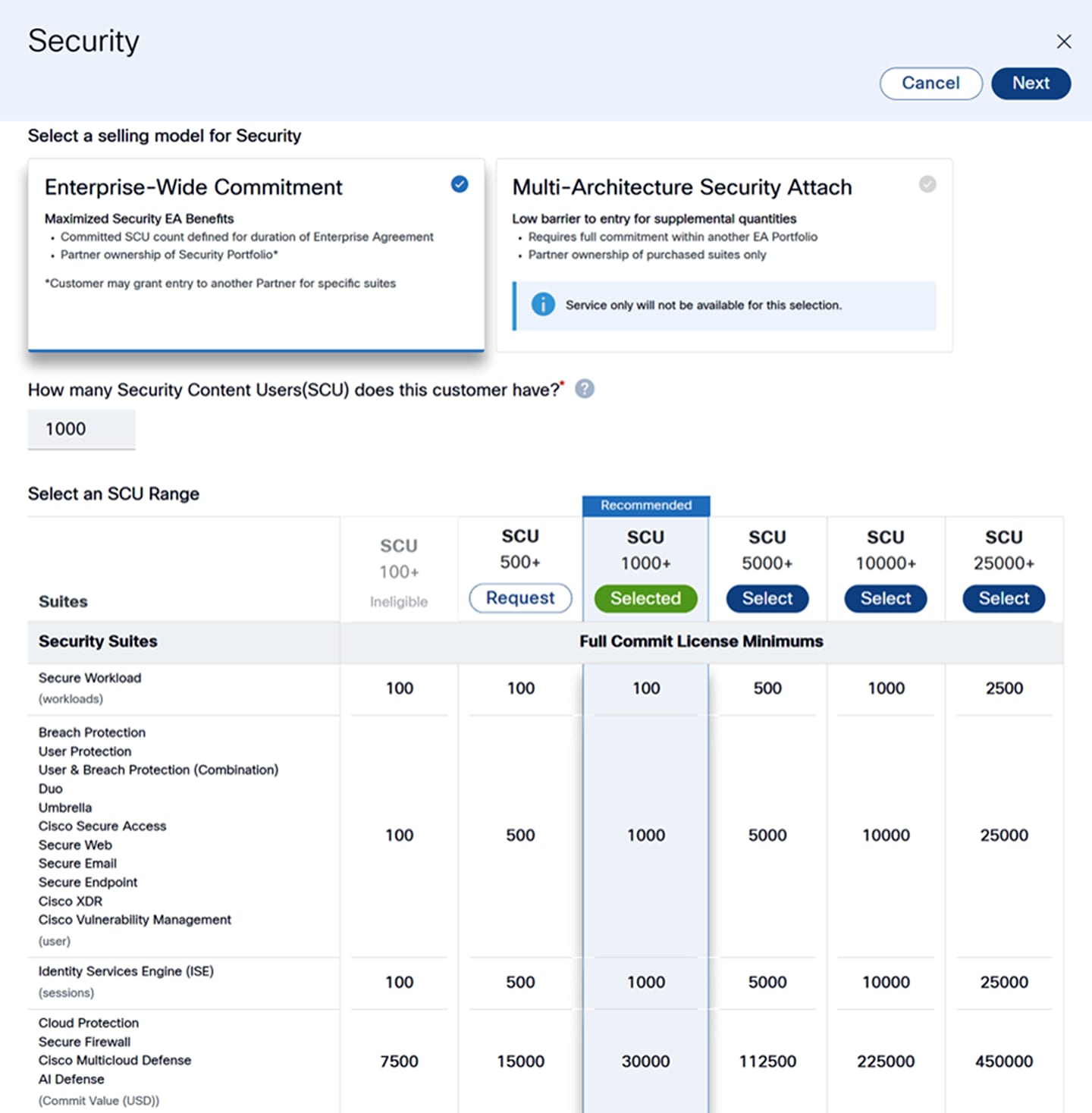Screen dimensions: 1092x1113
Task: Click the Full Commit License Minimums header
Action: (701, 641)
